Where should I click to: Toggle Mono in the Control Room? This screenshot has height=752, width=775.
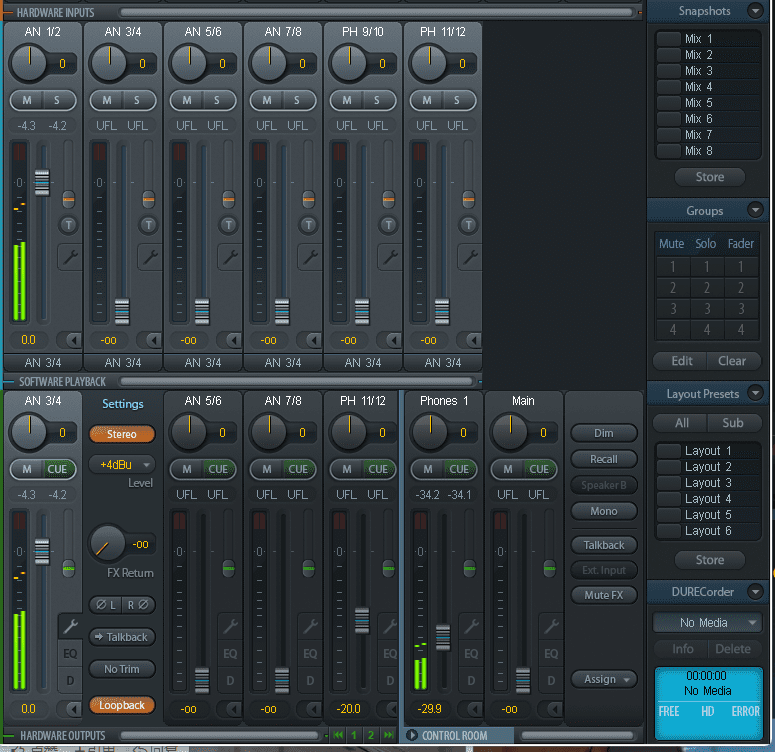603,511
